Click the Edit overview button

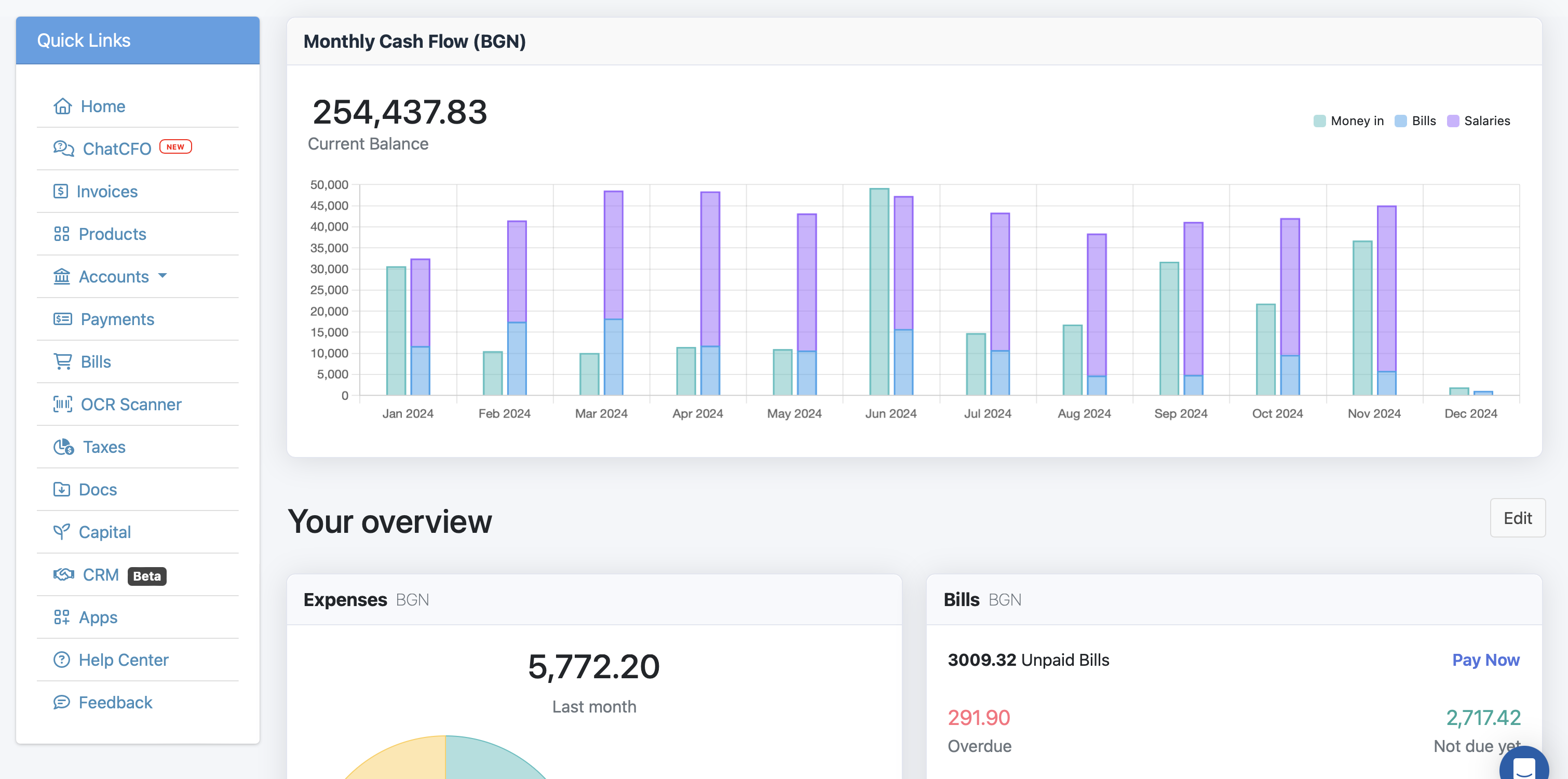[1518, 518]
